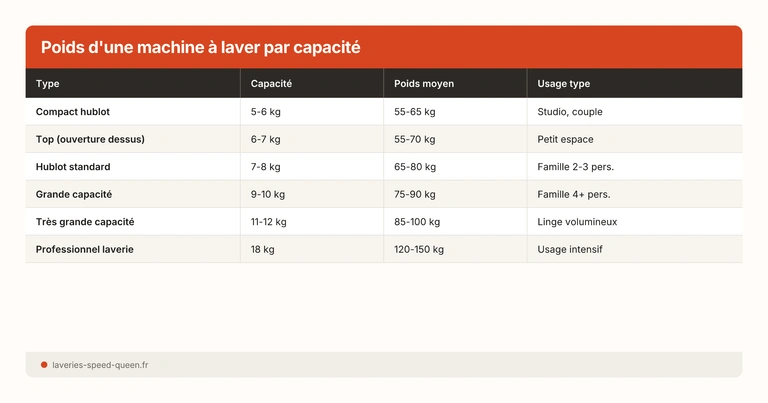Select the 'Usage intensif' cell

pos(570,249)
